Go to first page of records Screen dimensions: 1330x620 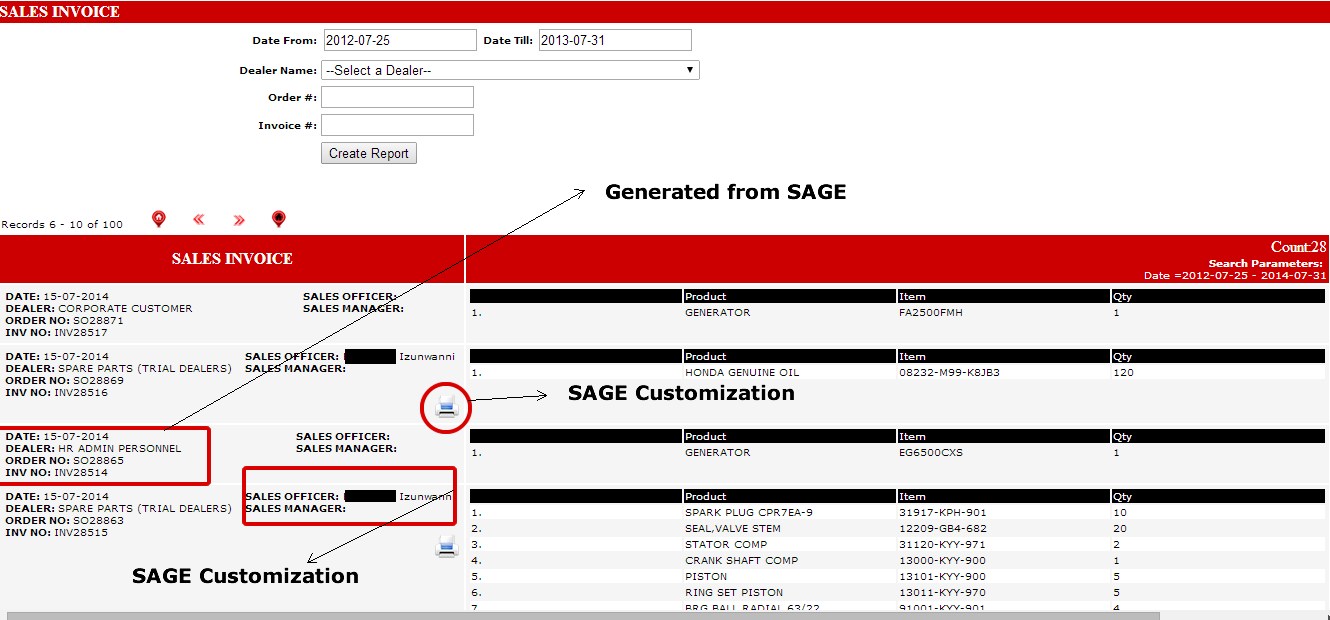[158, 219]
